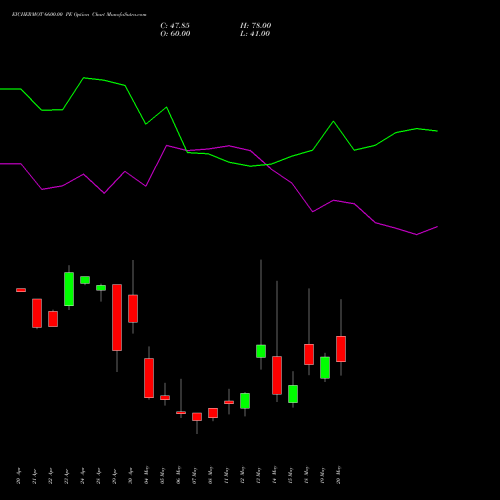Select the red candle above 14 May
500x500 pixels.
point(277,375)
